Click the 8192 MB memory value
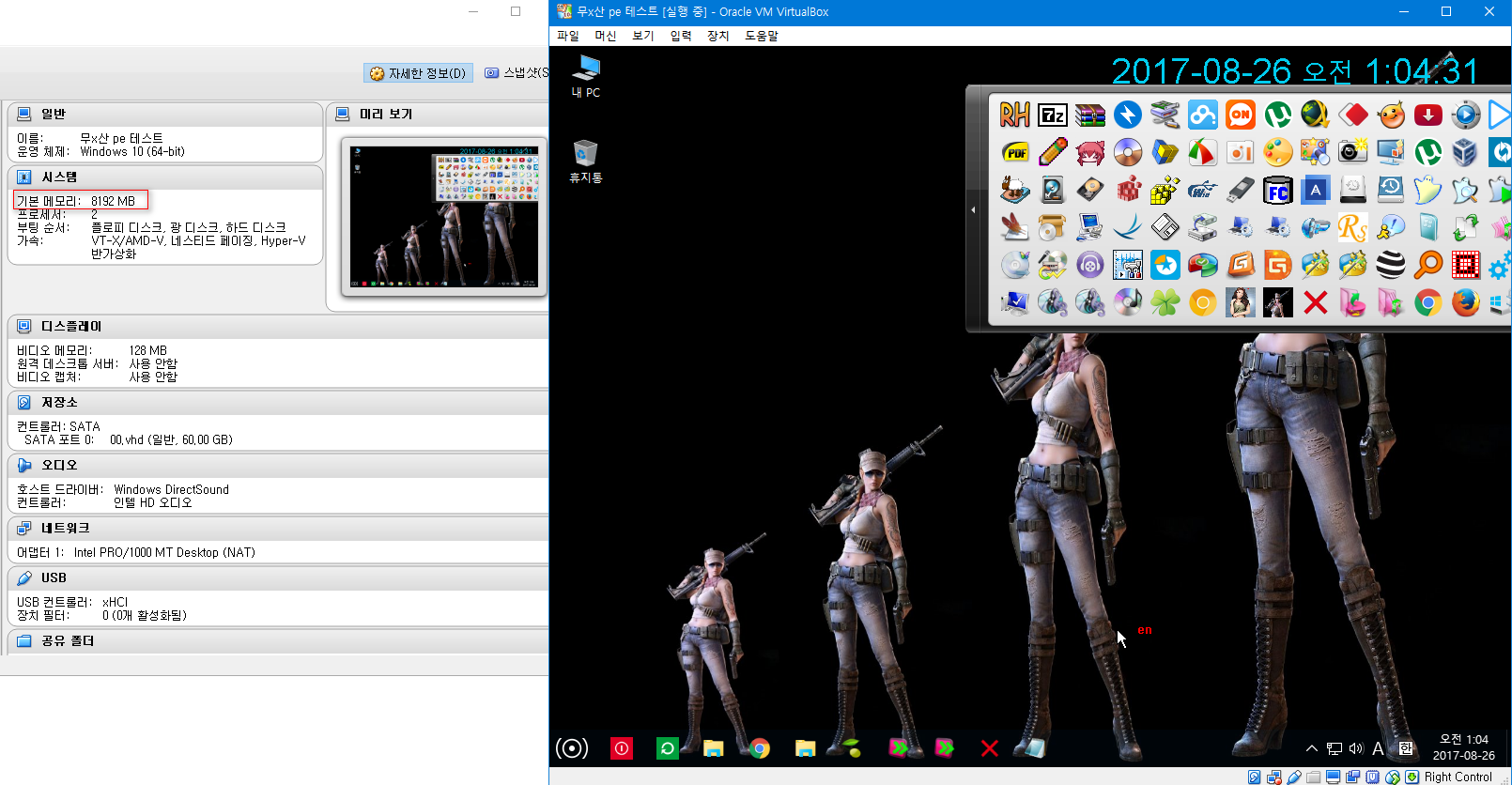 click(x=113, y=201)
